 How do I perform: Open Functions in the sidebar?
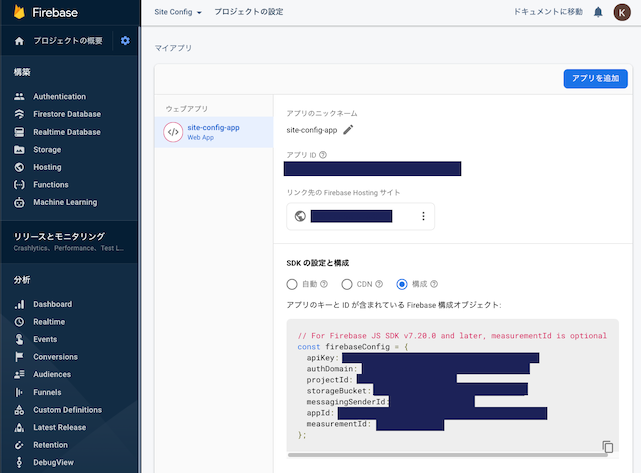point(51,185)
